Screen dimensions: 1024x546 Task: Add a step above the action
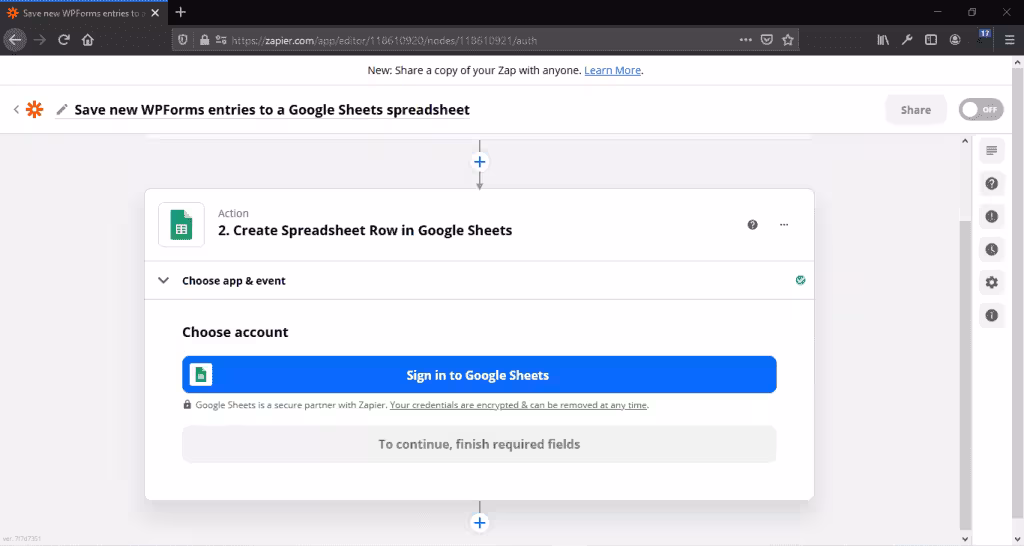click(x=479, y=162)
